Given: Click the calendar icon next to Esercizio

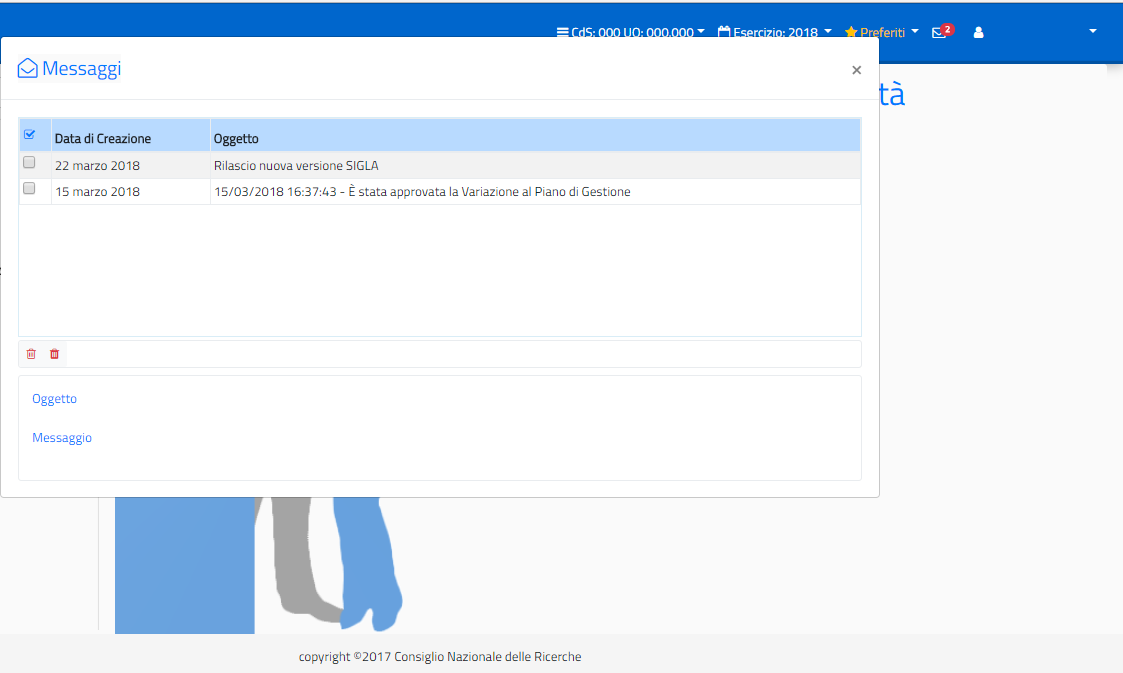Looking at the screenshot, I should (x=724, y=32).
